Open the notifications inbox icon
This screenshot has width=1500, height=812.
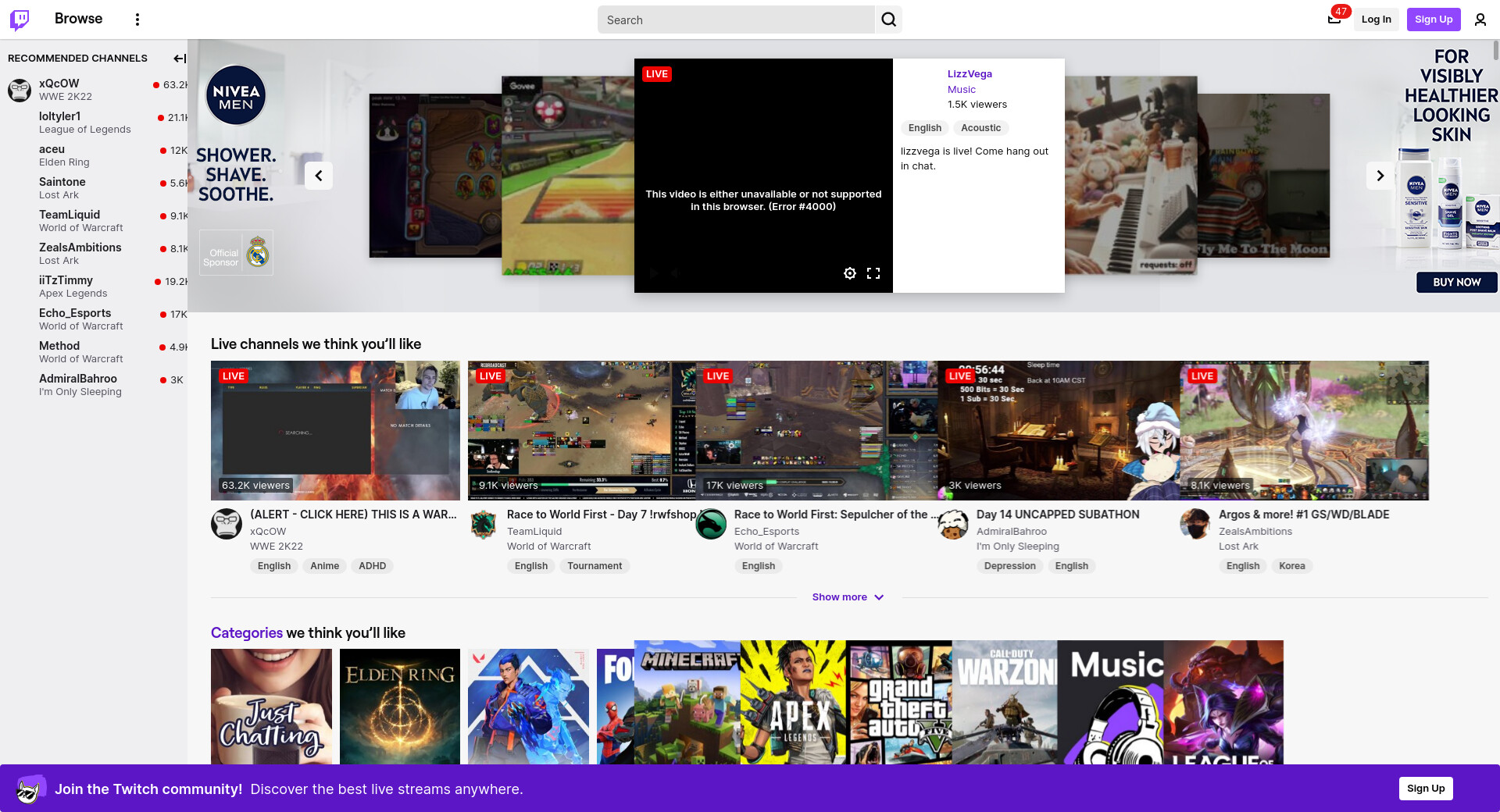pyautogui.click(x=1334, y=20)
